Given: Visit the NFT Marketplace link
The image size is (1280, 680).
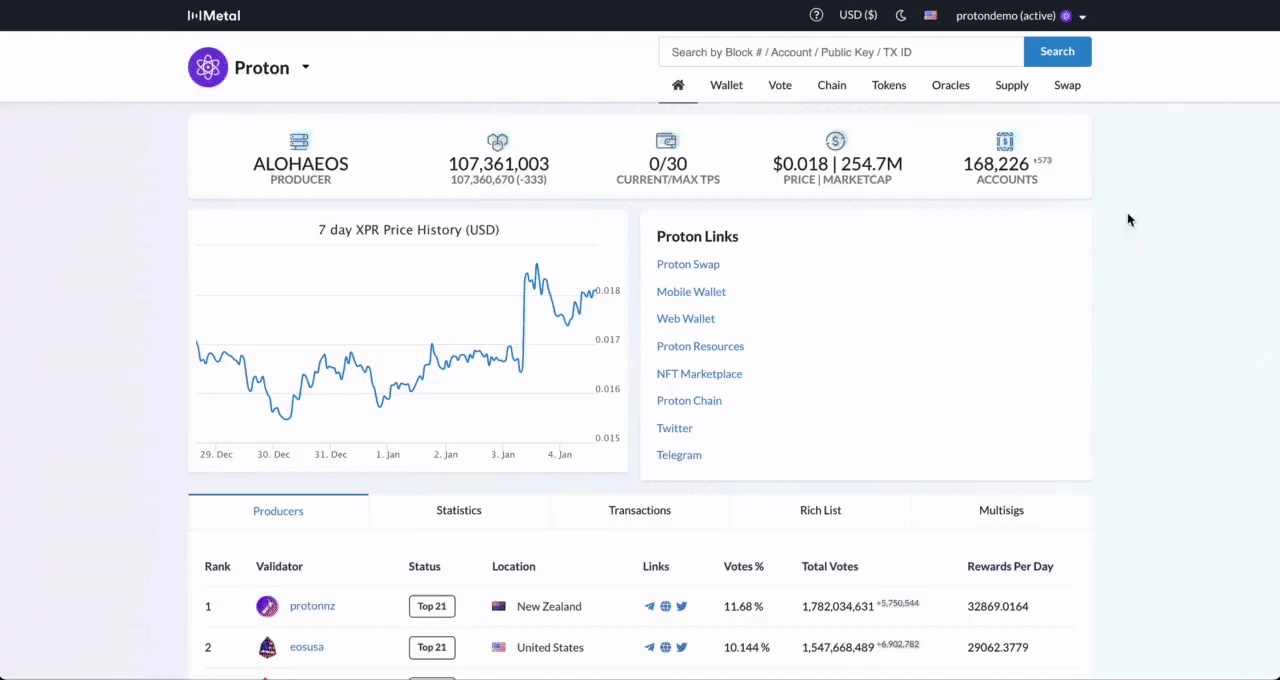Looking at the screenshot, I should click(x=699, y=374).
